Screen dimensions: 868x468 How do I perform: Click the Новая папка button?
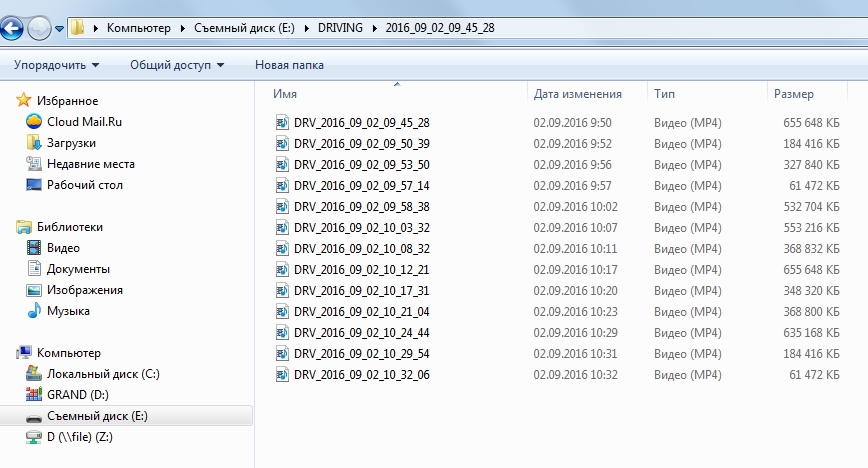tap(289, 65)
